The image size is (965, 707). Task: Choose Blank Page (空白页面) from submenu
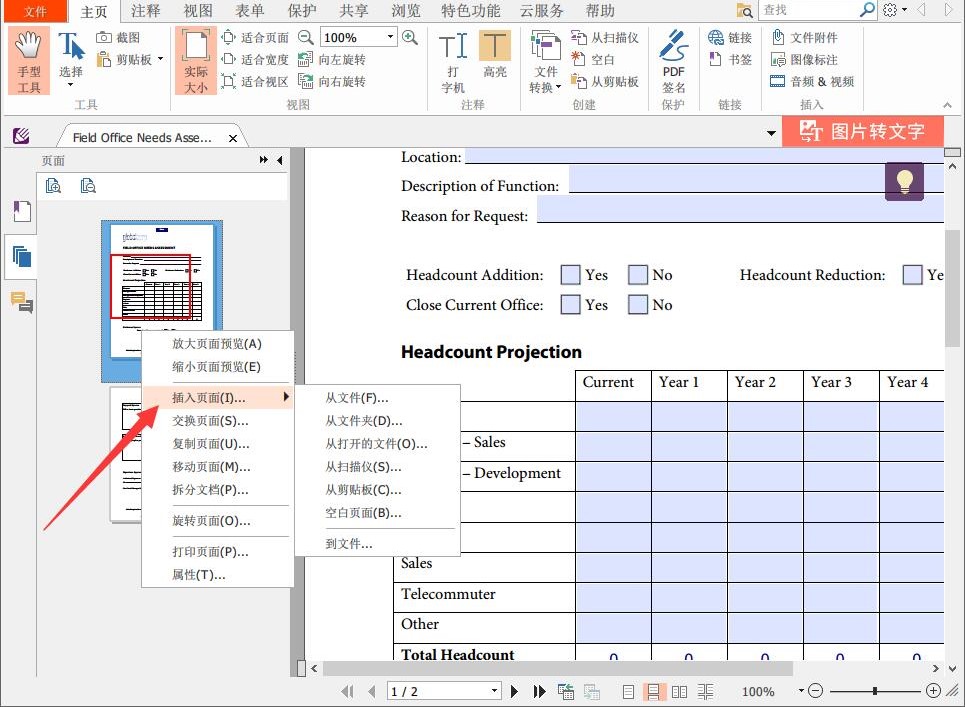(x=363, y=513)
